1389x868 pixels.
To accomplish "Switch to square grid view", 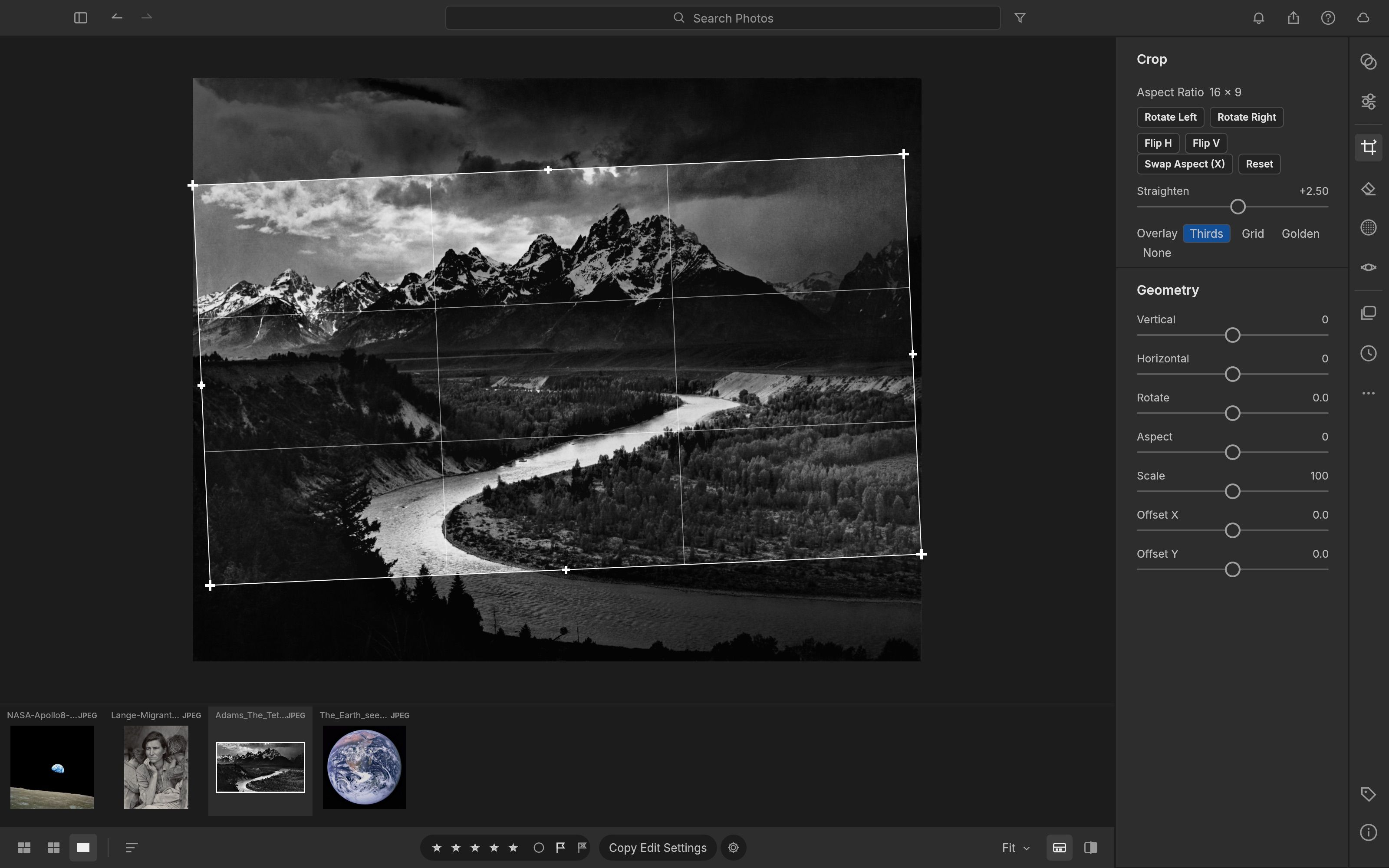I will pos(54,848).
